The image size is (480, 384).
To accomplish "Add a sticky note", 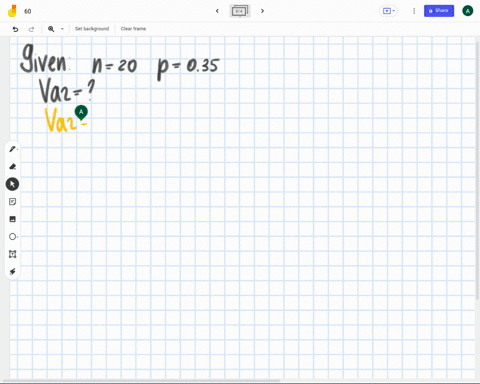I will click(12, 202).
